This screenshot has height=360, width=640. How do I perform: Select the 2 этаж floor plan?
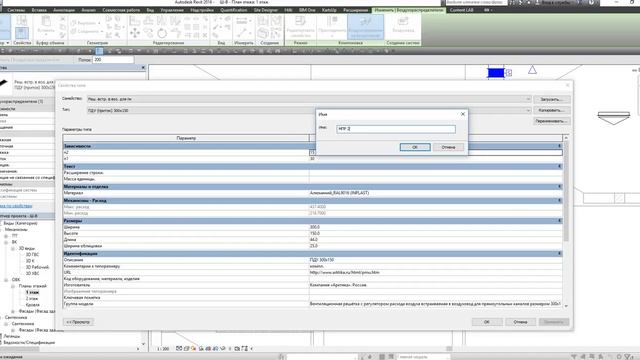pyautogui.click(x=32, y=298)
